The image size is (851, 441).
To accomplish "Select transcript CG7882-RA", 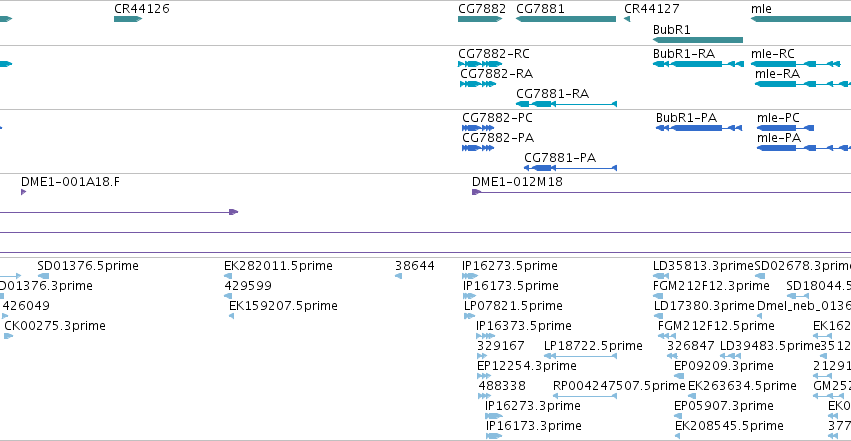I will click(x=478, y=84).
